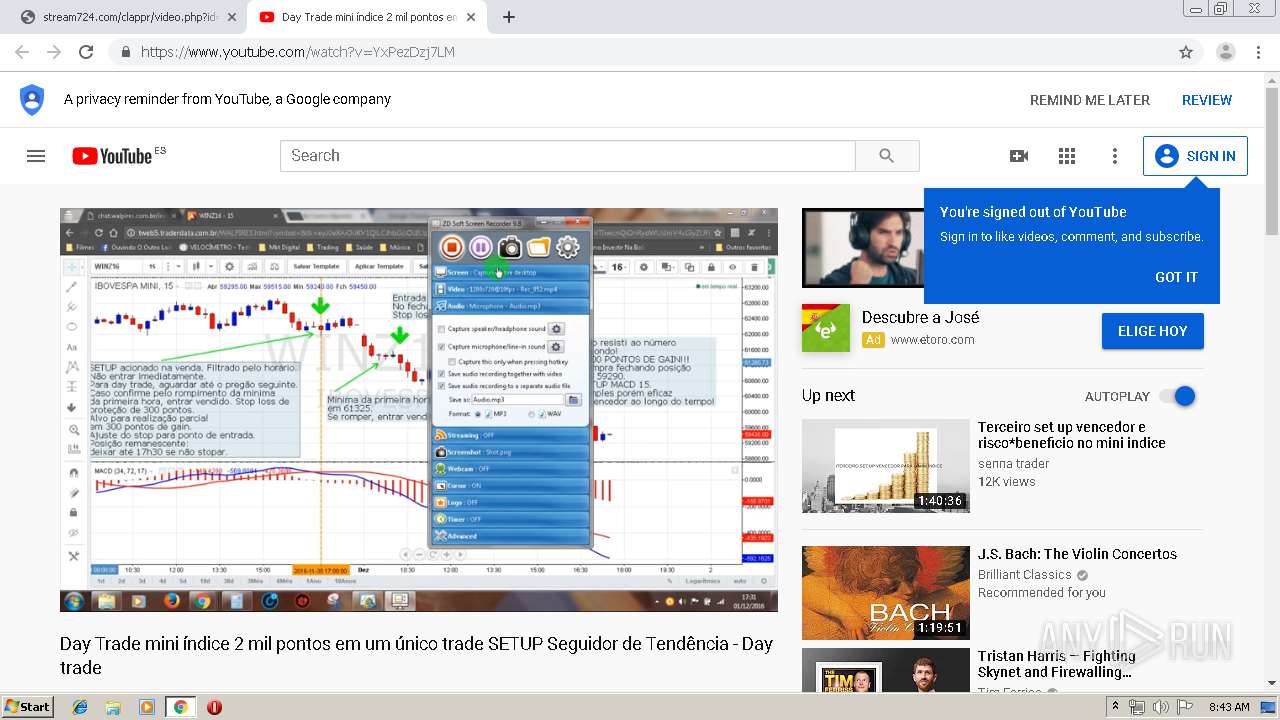Click the ELIGE HOY ad button

click(1152, 331)
